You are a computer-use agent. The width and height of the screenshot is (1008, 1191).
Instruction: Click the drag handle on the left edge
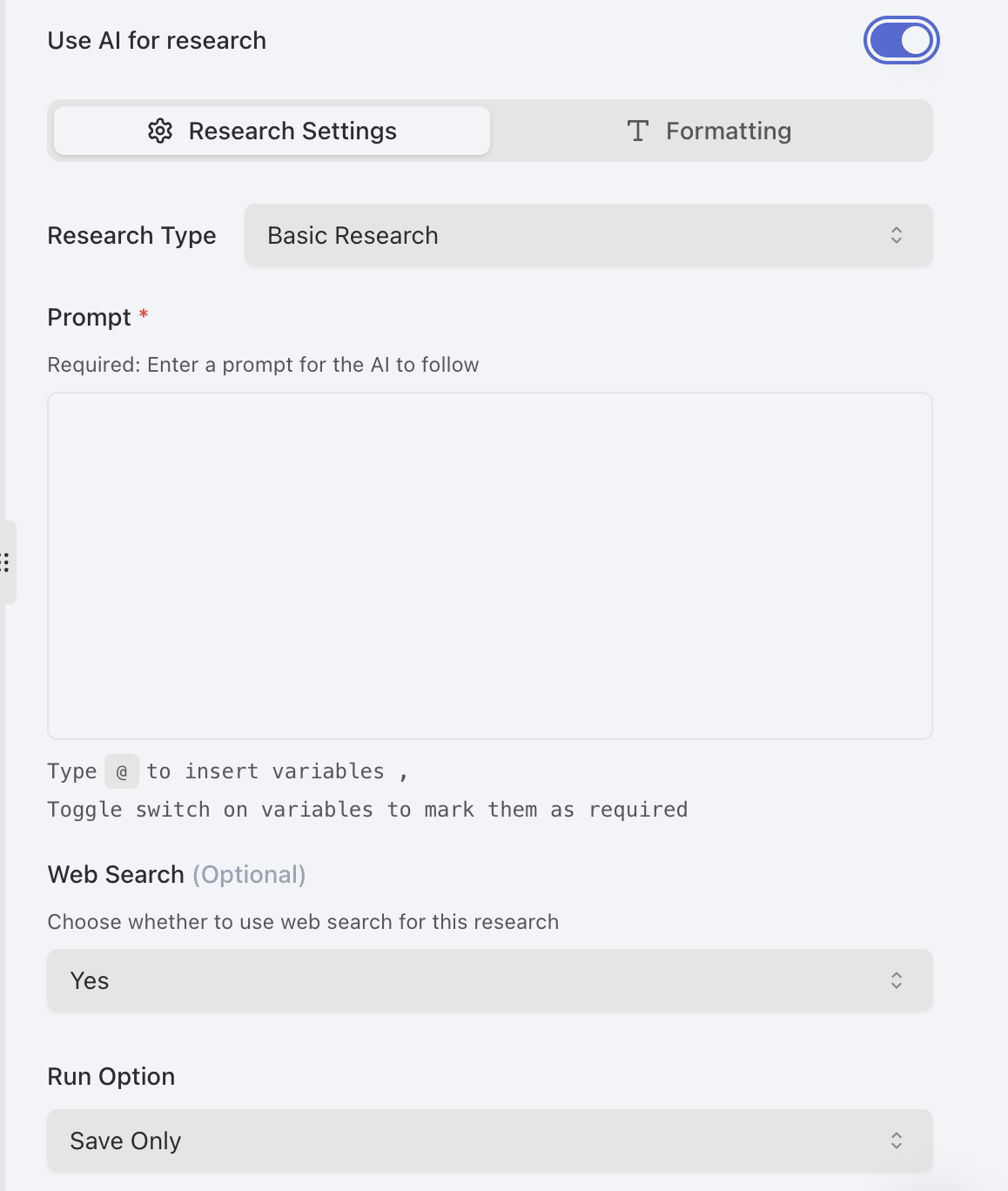(7, 563)
